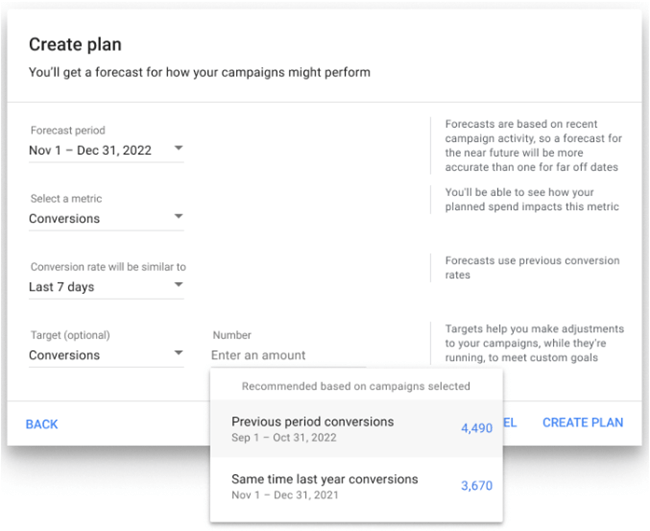The width and height of the screenshot is (650, 531).
Task: Expand the Select a metric dropdown arrow
Action: coord(178,217)
